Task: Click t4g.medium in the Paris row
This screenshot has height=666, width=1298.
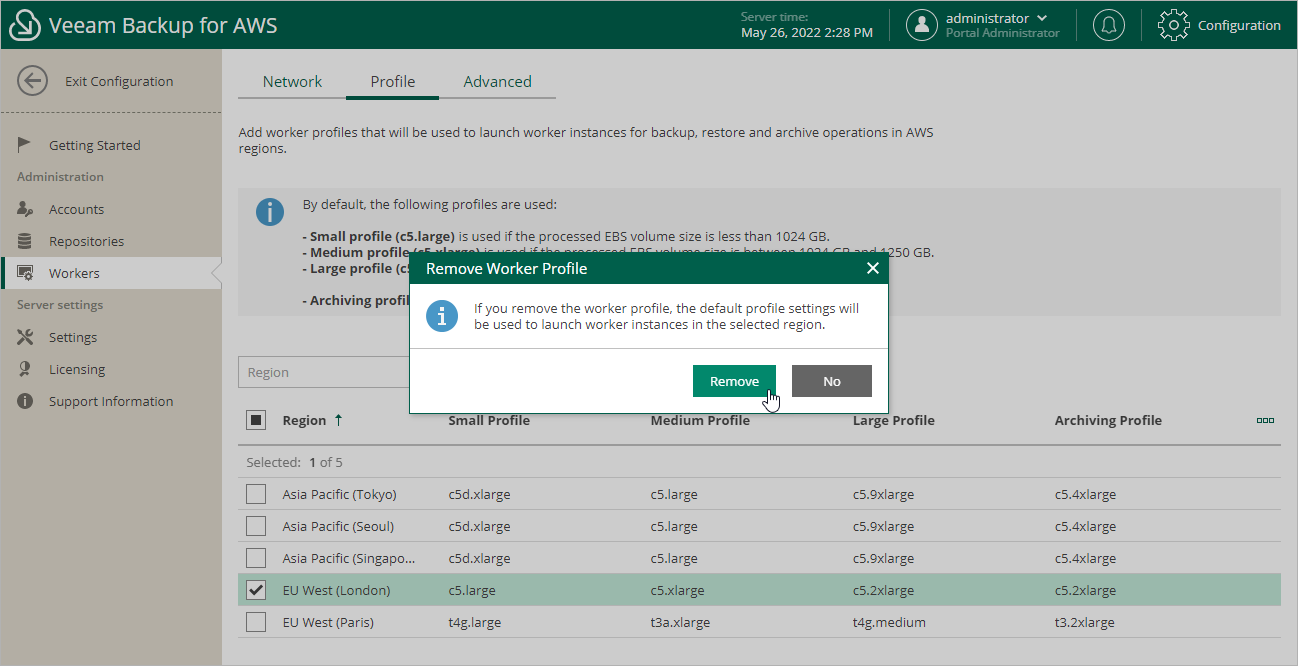Action: tap(889, 622)
